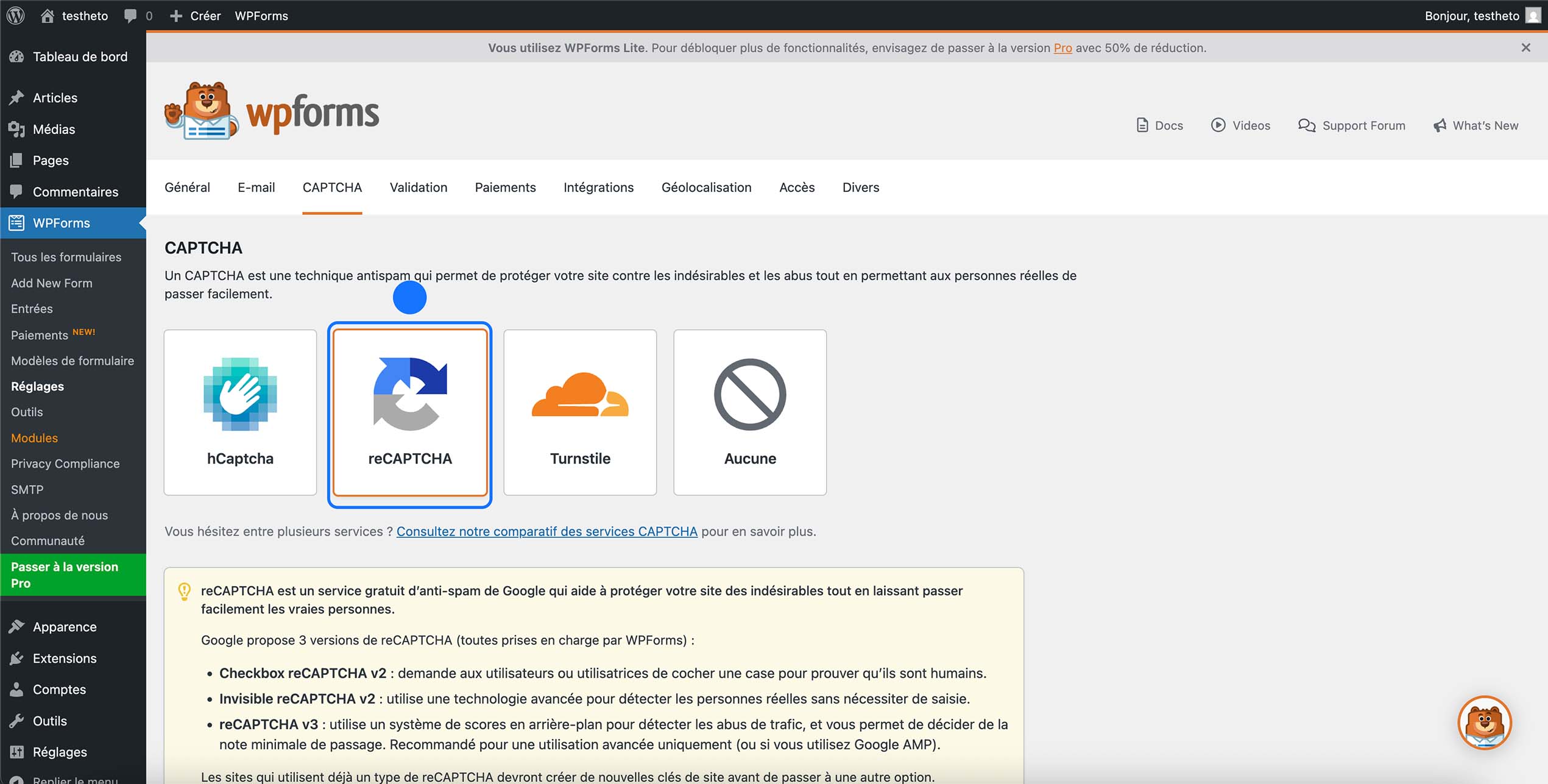
Task: Select Aucune to disable CAPTCHA
Action: tap(749, 412)
